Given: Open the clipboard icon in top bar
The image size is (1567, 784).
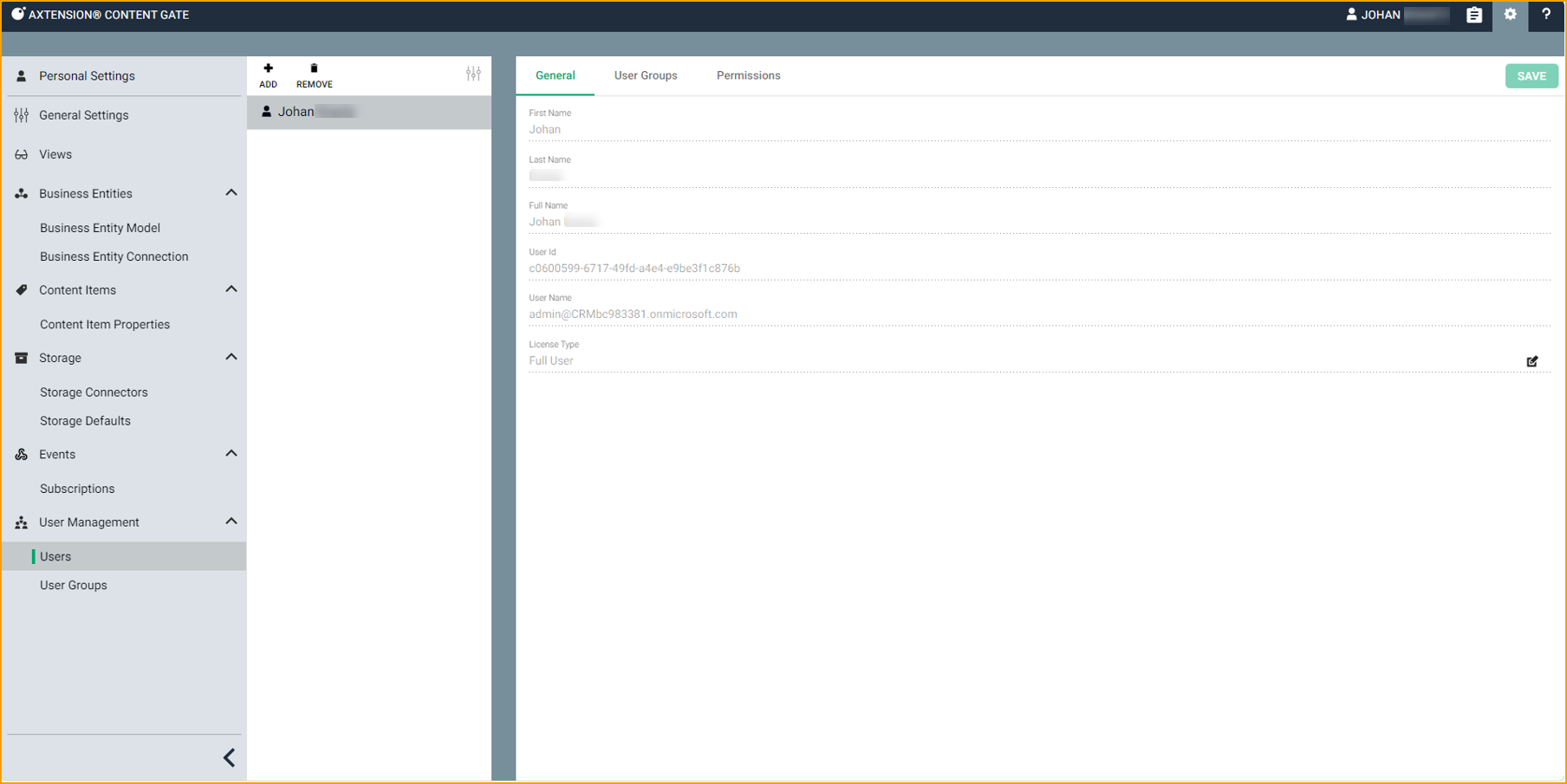Looking at the screenshot, I should [x=1473, y=15].
